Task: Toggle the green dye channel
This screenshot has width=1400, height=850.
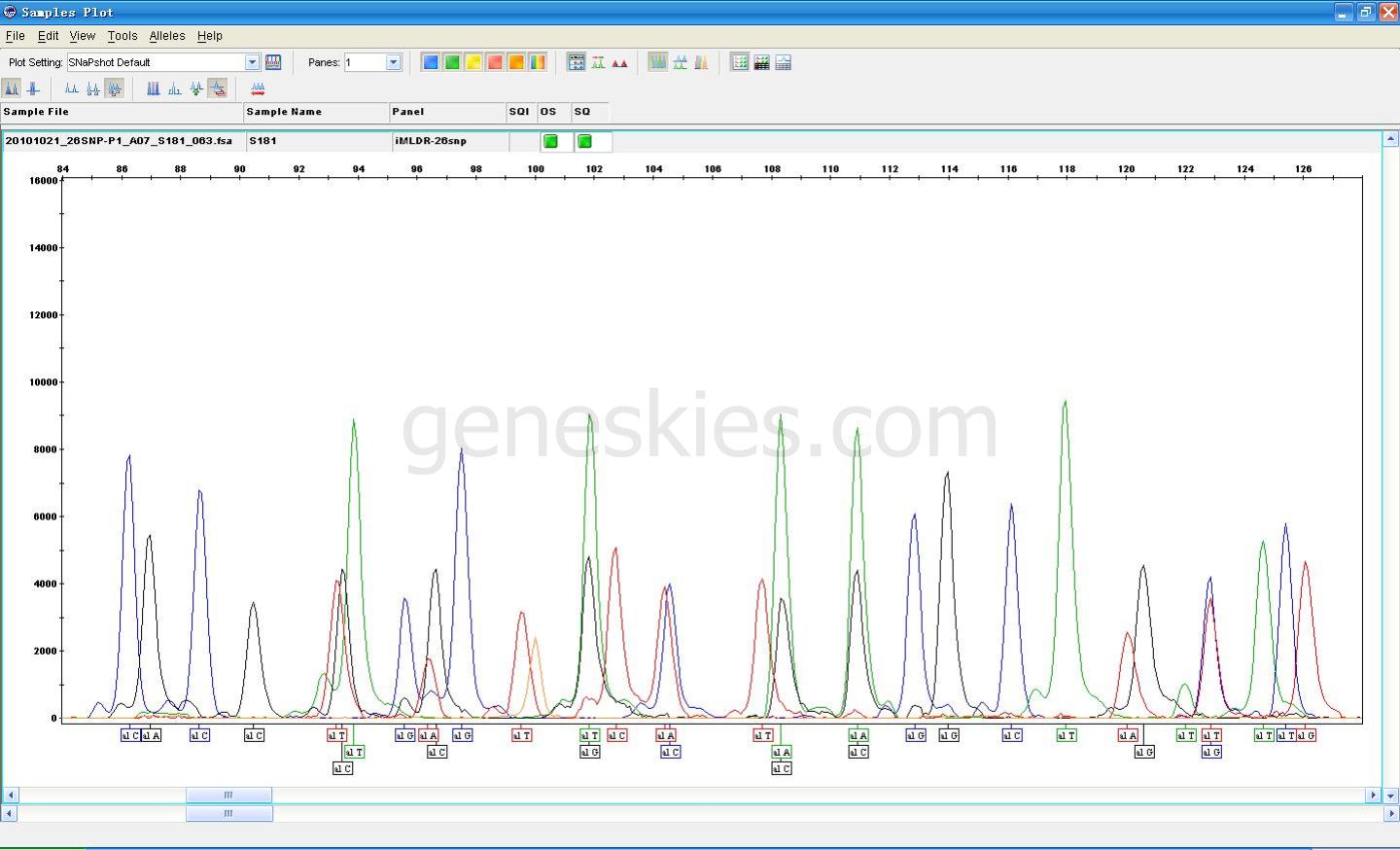Action: click(x=452, y=62)
